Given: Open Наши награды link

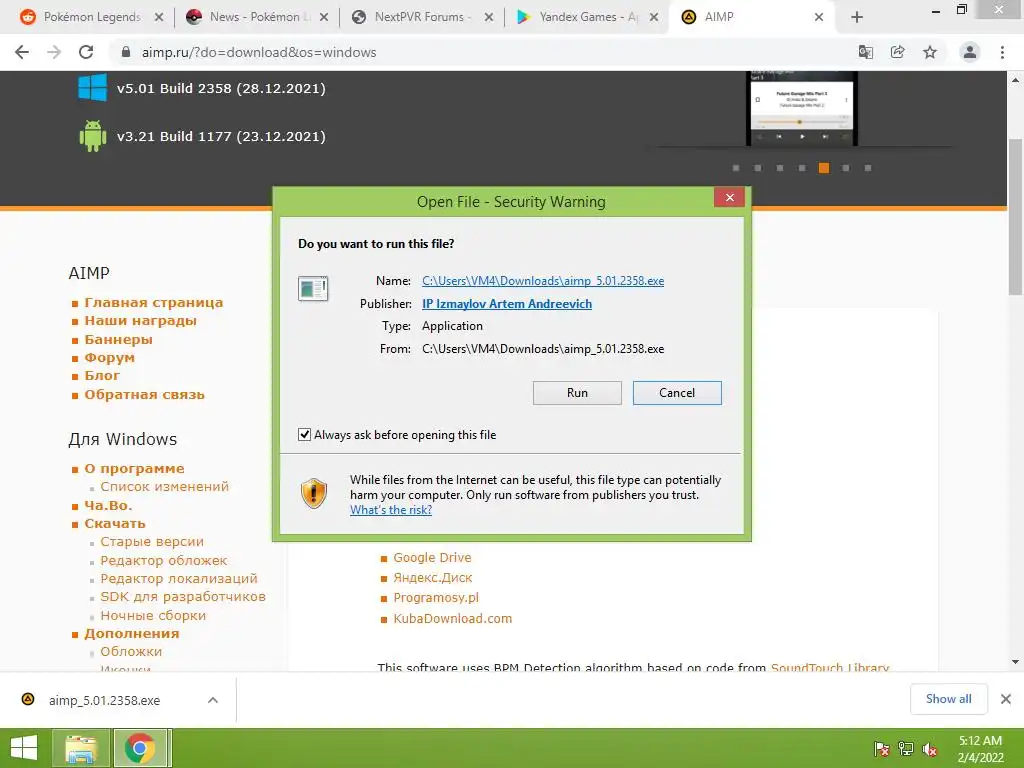Looking at the screenshot, I should [140, 321].
